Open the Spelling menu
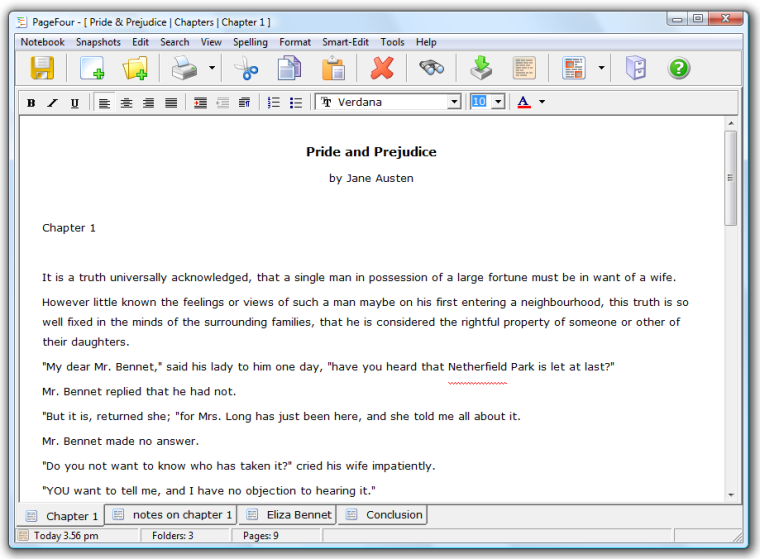The image size is (760, 559). (x=250, y=42)
